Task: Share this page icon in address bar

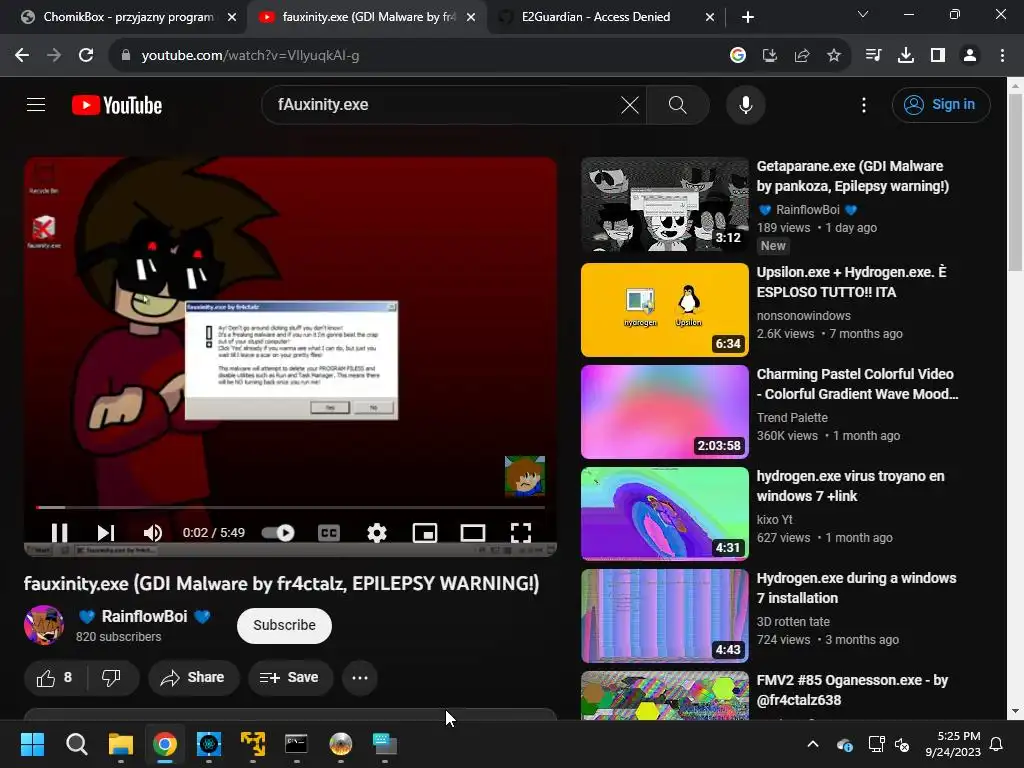Action: [802, 56]
